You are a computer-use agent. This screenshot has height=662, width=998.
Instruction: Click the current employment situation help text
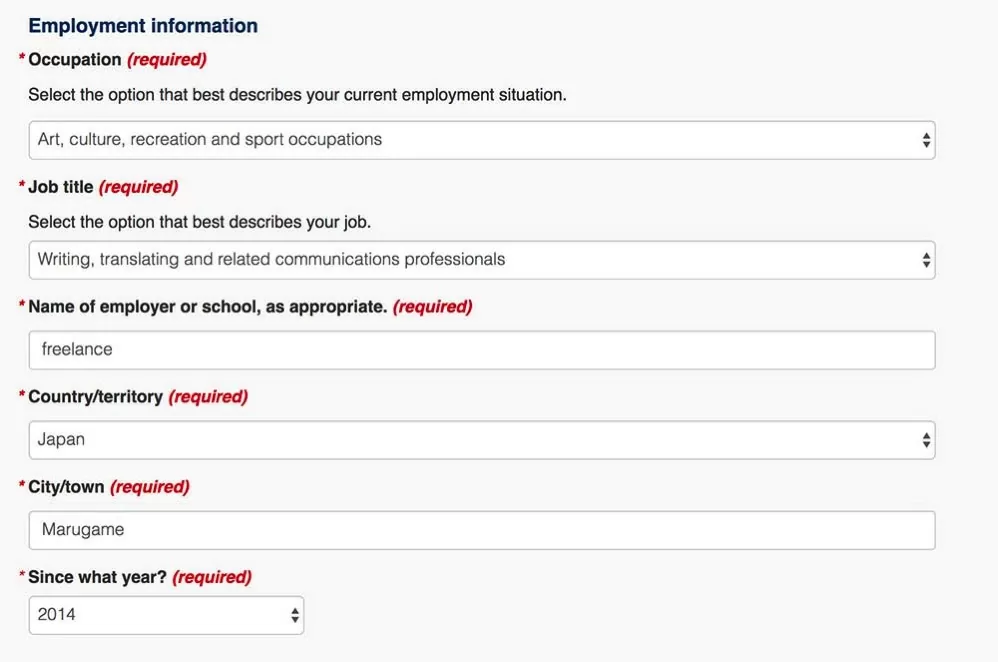click(x=297, y=95)
